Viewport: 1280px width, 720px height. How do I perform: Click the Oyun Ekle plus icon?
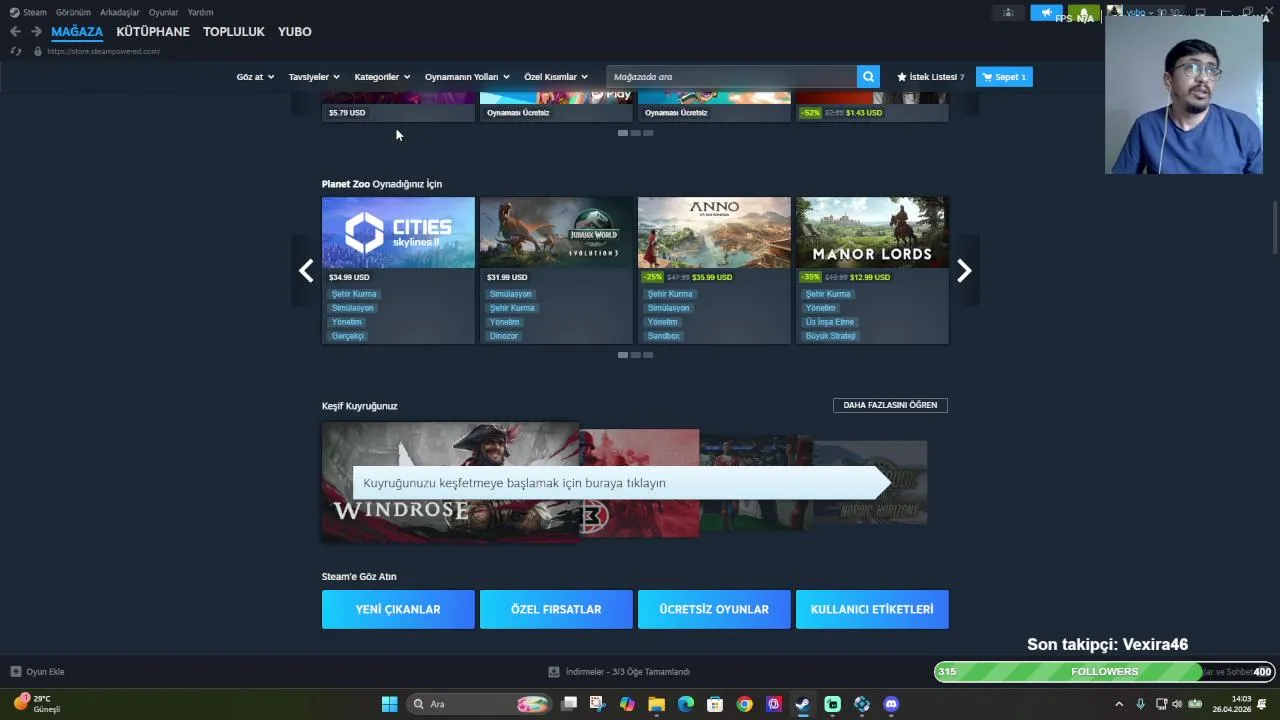click(x=15, y=672)
